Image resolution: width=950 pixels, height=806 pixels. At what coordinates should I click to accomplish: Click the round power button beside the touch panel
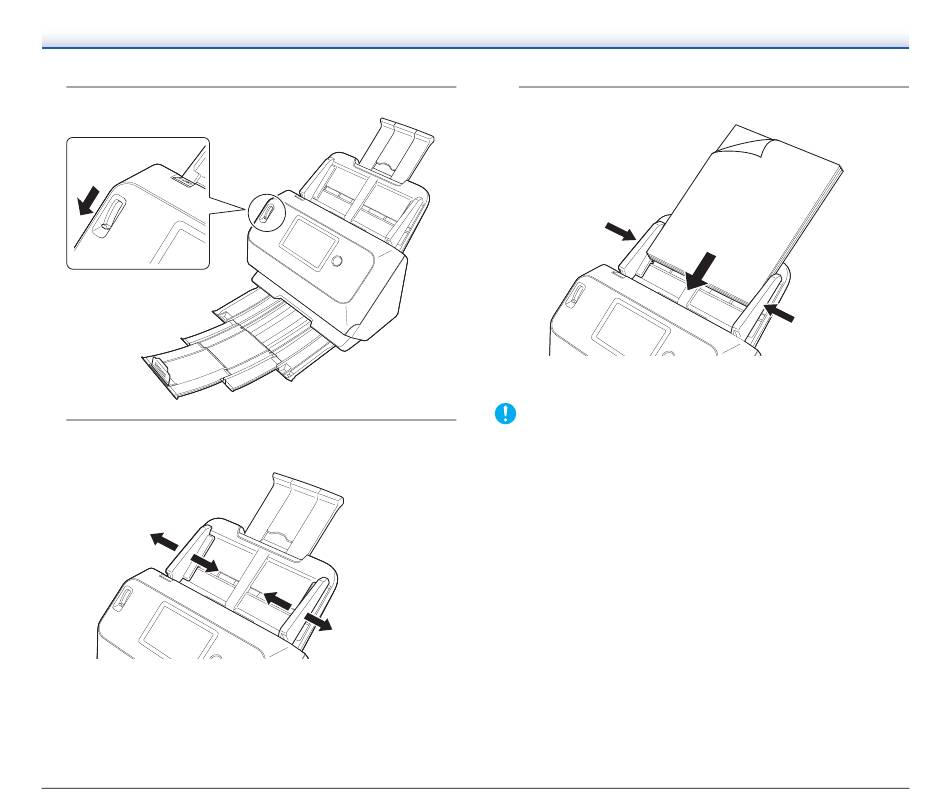[337, 261]
